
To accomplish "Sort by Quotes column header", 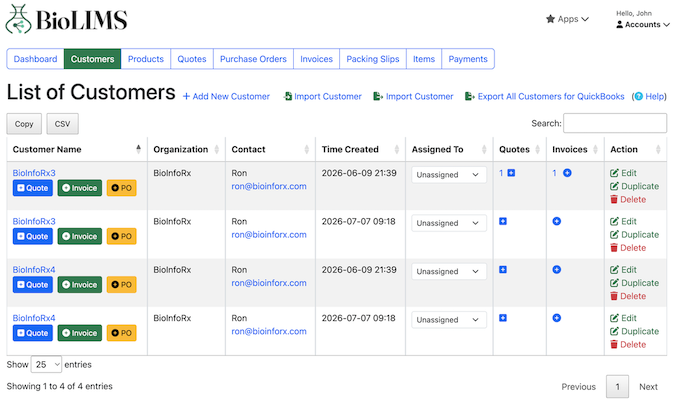I will tap(519, 149).
